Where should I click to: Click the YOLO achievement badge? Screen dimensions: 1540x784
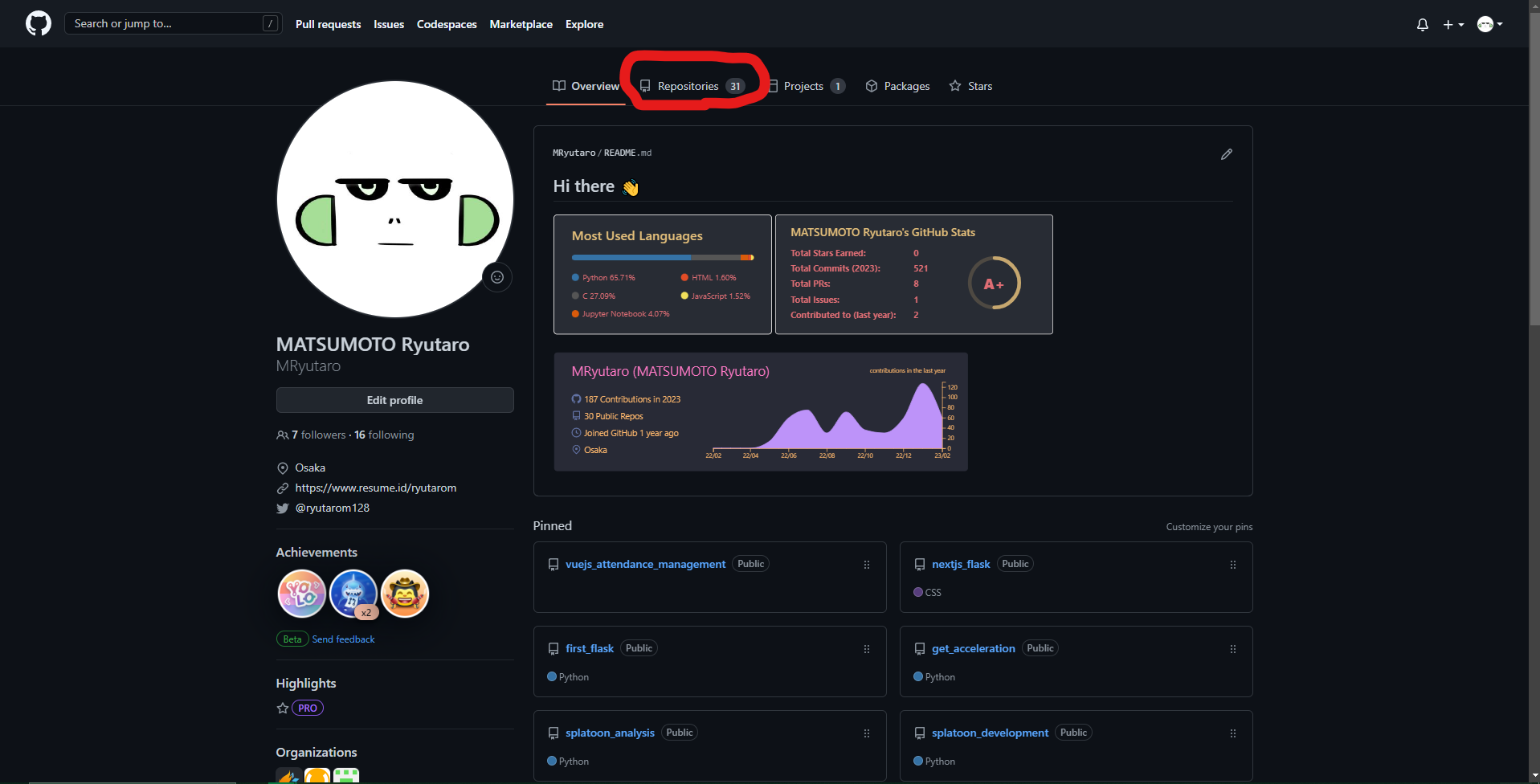click(x=301, y=594)
